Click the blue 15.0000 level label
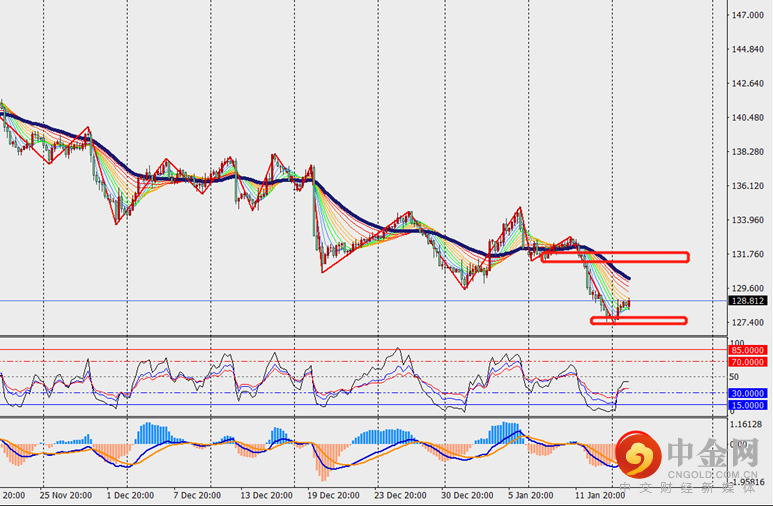Viewport: 773px width, 506px height. 748,405
